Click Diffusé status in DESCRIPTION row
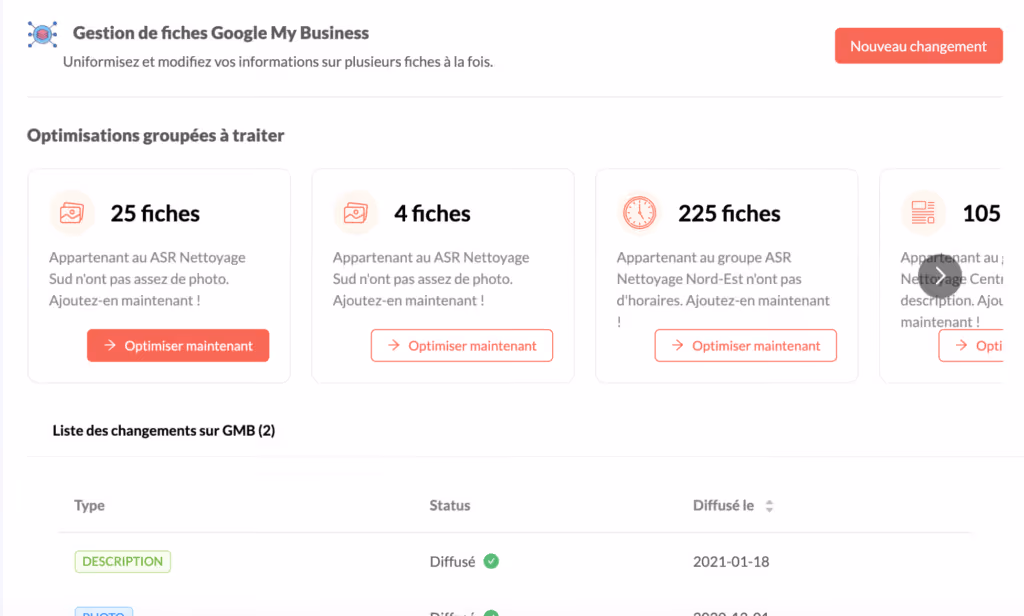This screenshot has height=616, width=1024. pos(453,562)
